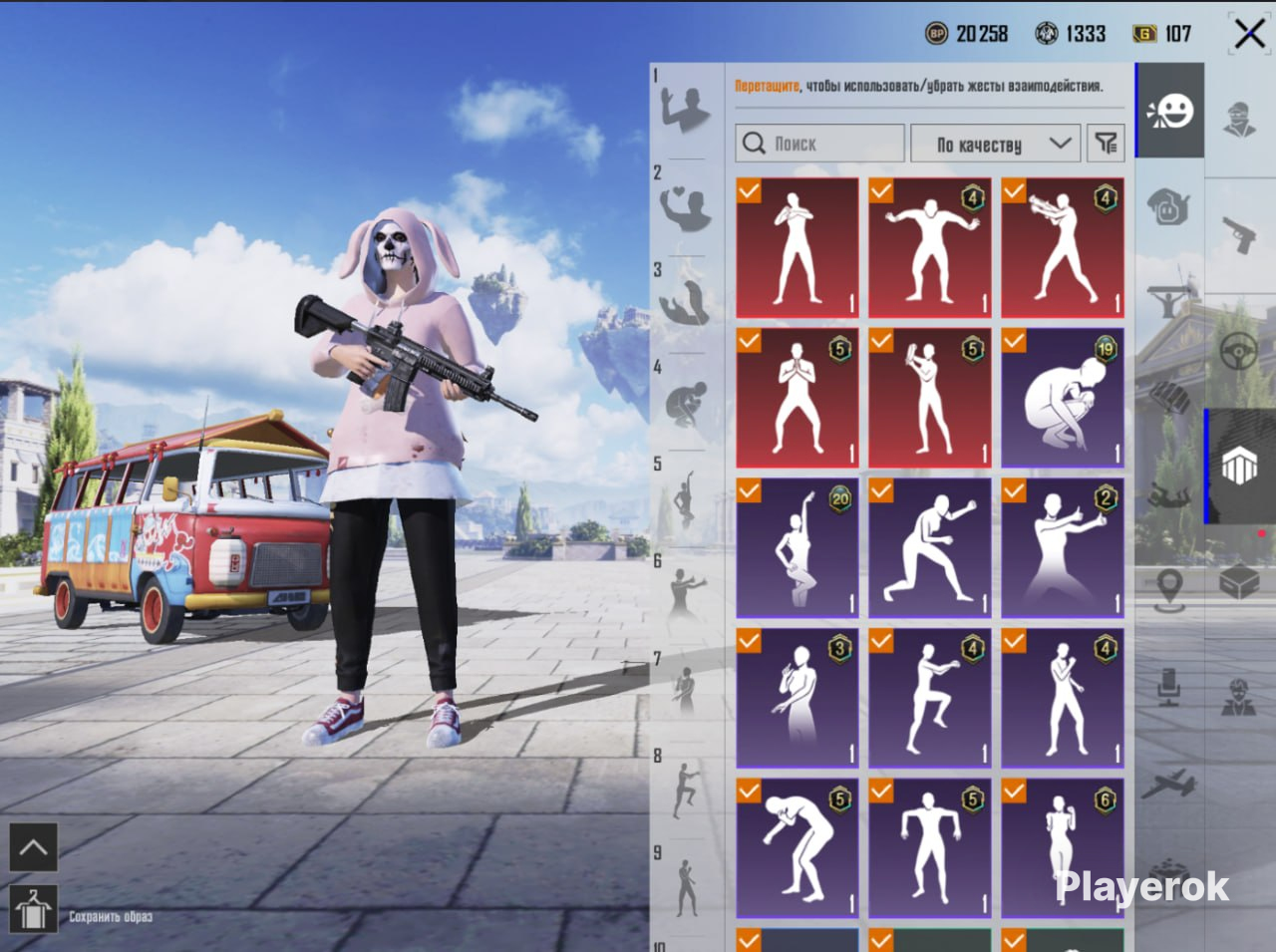Select emote slot 5 icon
1276x952 pixels.
(x=686, y=500)
